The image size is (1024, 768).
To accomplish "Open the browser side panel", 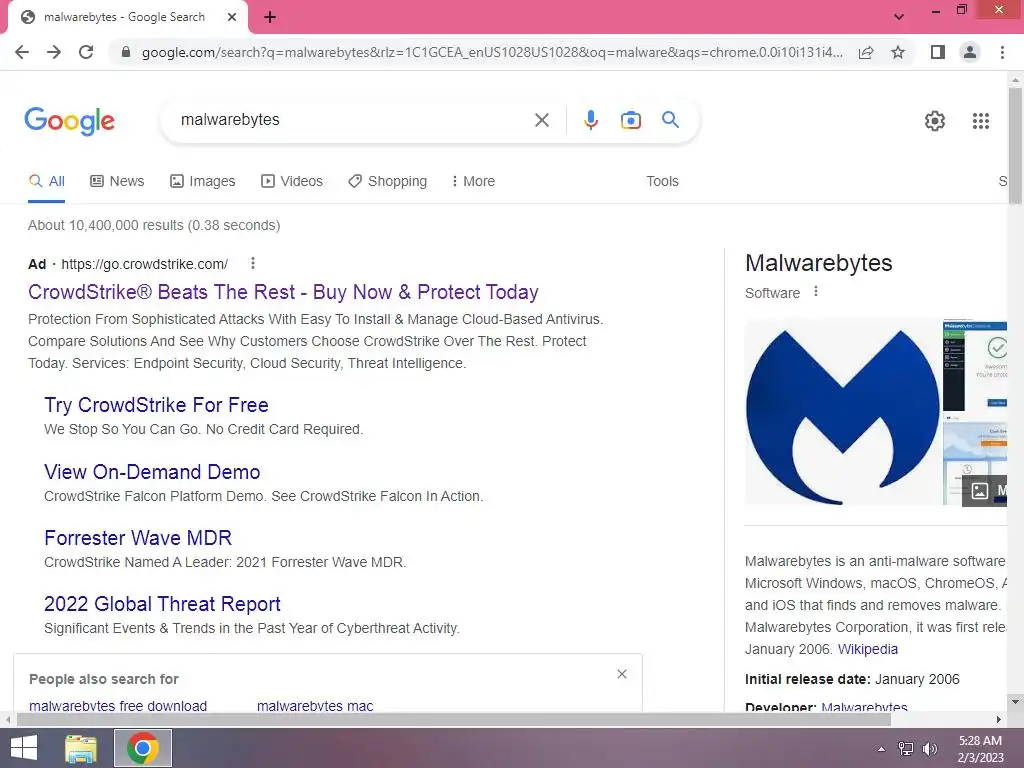I will [938, 52].
